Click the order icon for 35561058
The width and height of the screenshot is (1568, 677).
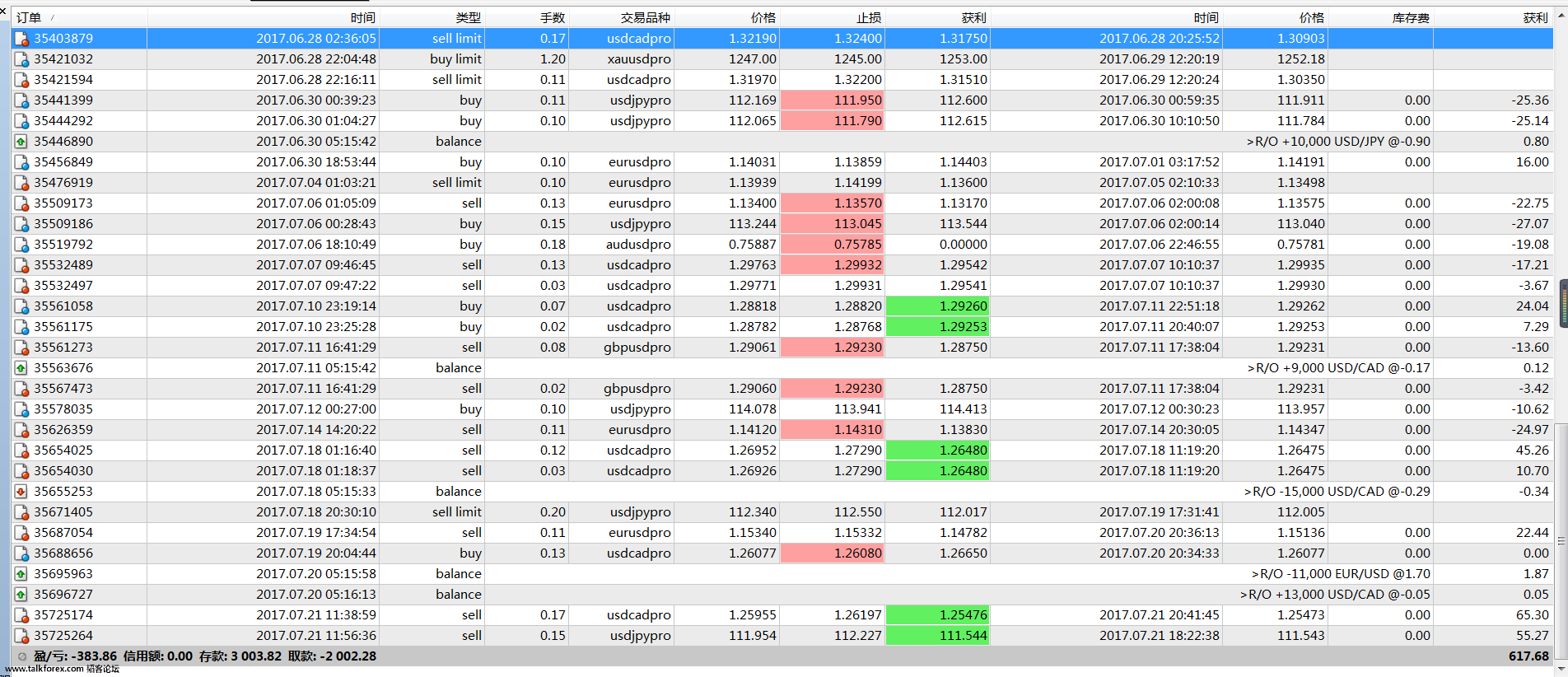coord(21,306)
